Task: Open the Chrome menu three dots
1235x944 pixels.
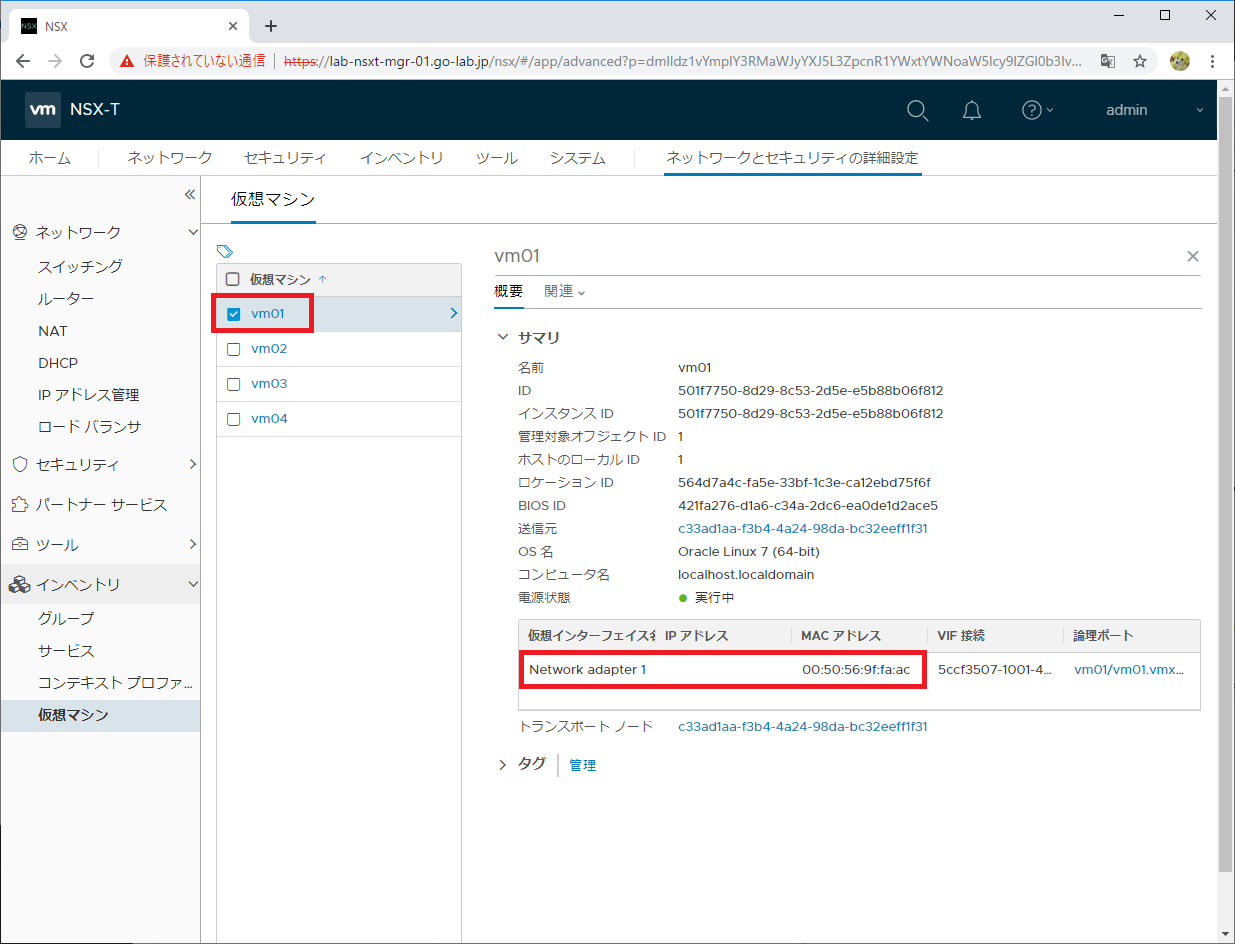Action: 1213,61
